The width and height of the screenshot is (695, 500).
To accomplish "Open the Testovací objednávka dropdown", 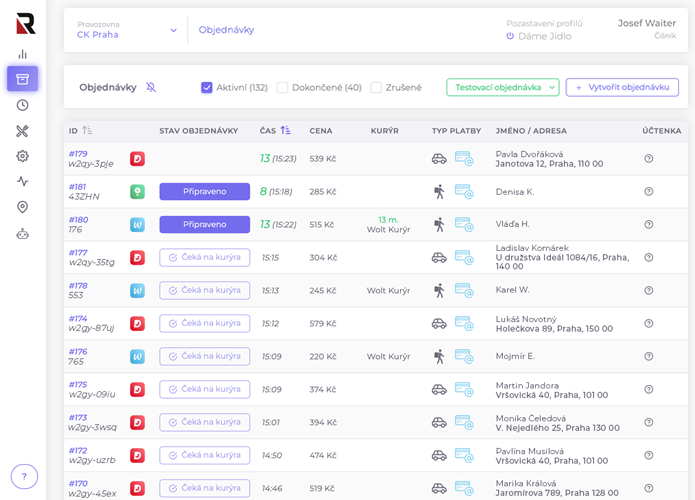I will point(502,87).
